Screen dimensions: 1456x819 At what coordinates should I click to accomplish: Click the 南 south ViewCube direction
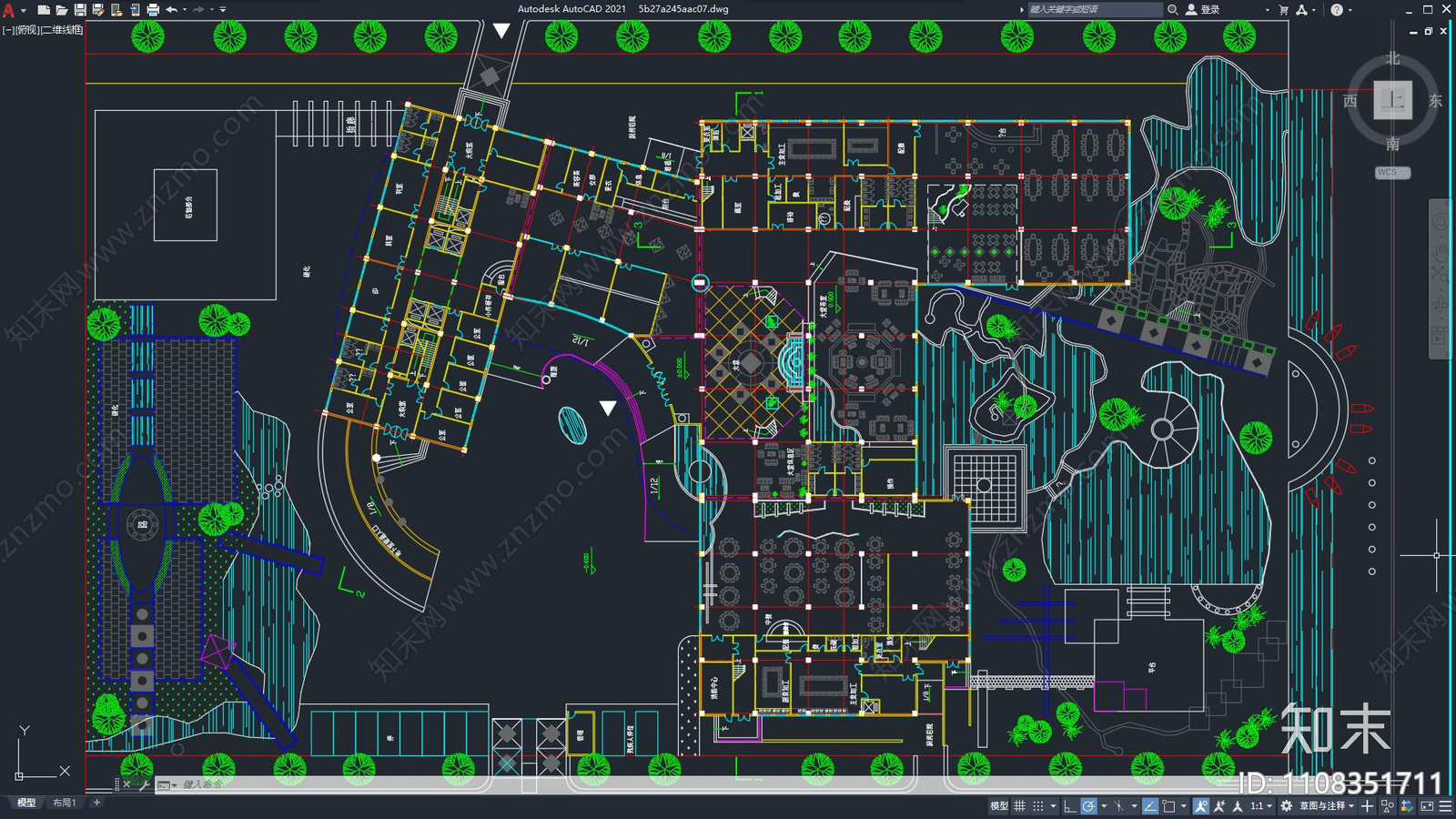(1392, 144)
